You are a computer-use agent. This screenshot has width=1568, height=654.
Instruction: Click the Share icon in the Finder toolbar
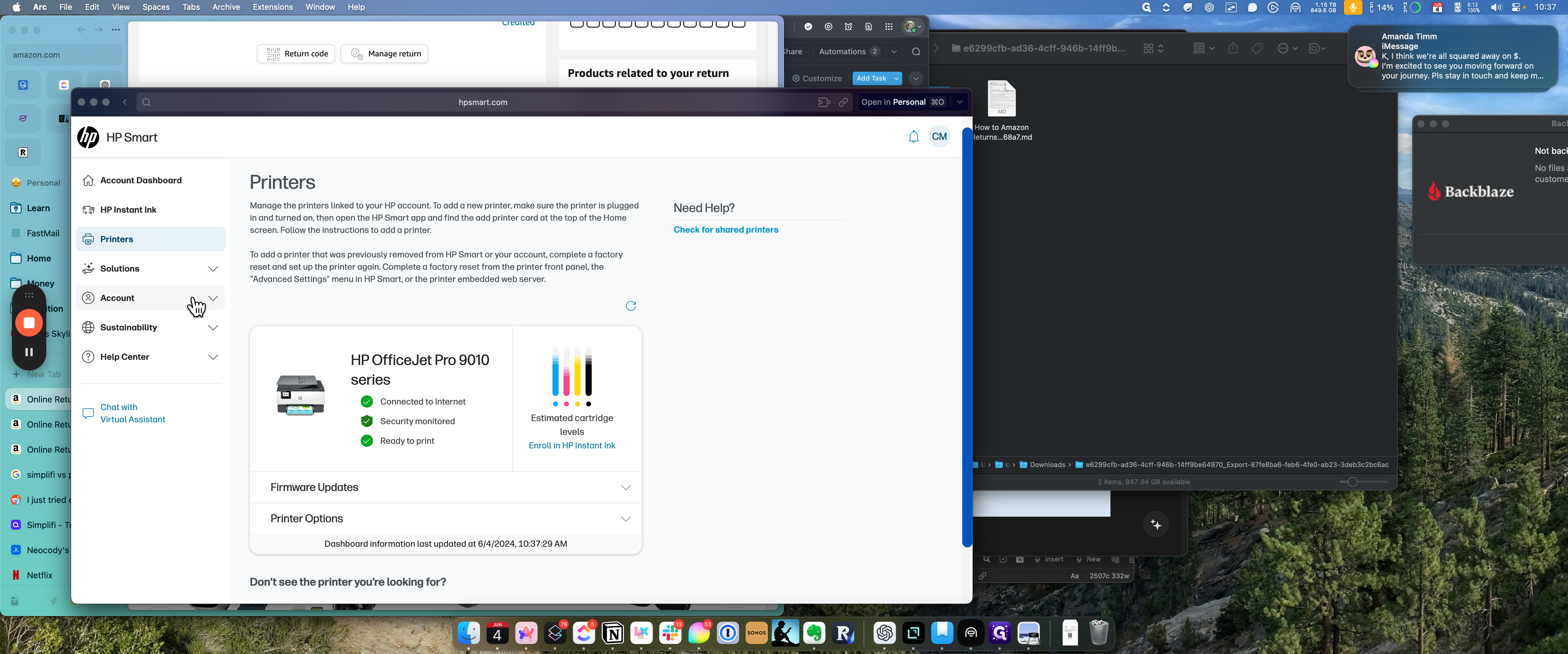(x=1233, y=48)
